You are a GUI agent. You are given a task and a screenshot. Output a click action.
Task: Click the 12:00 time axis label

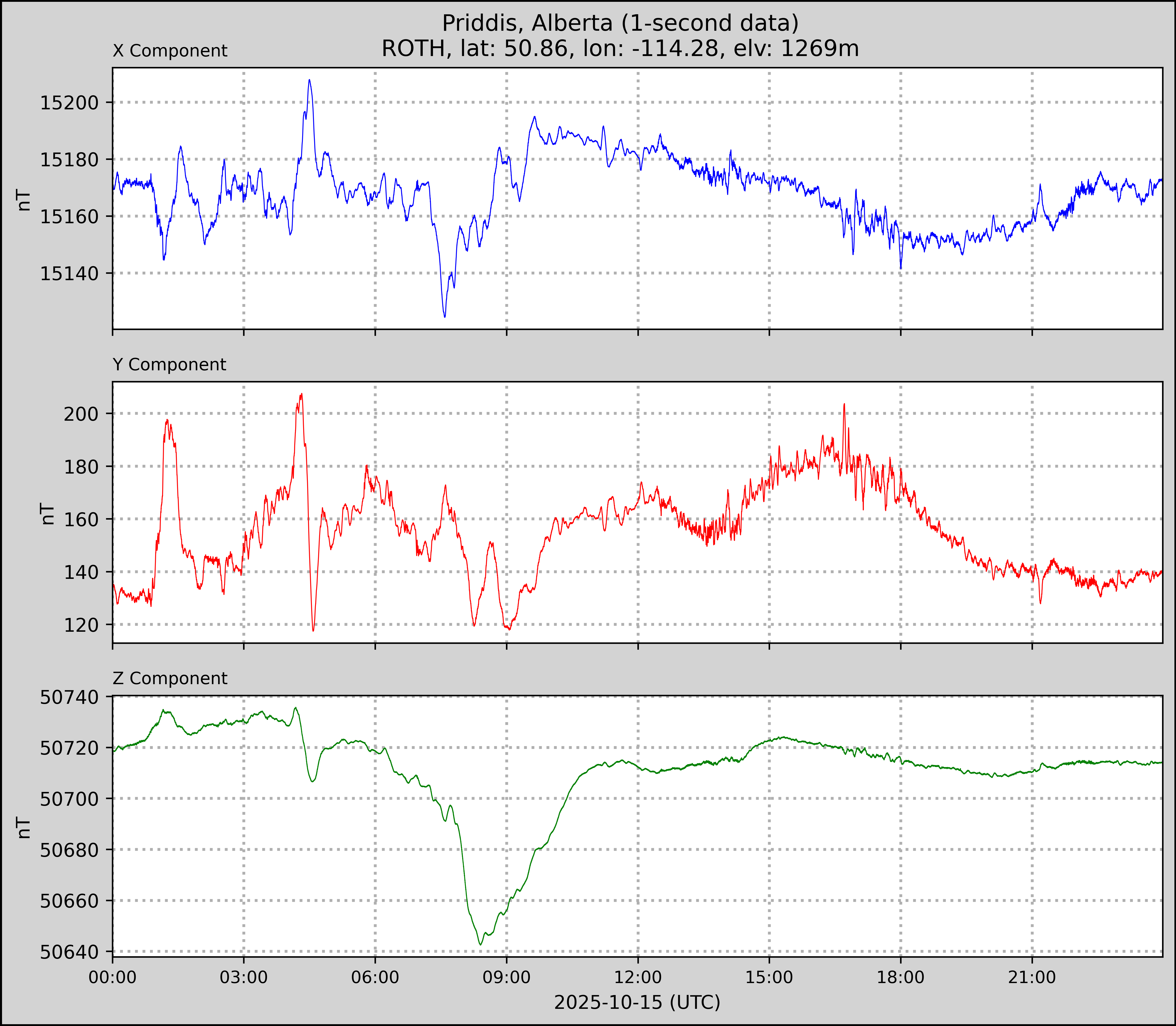pos(638,977)
